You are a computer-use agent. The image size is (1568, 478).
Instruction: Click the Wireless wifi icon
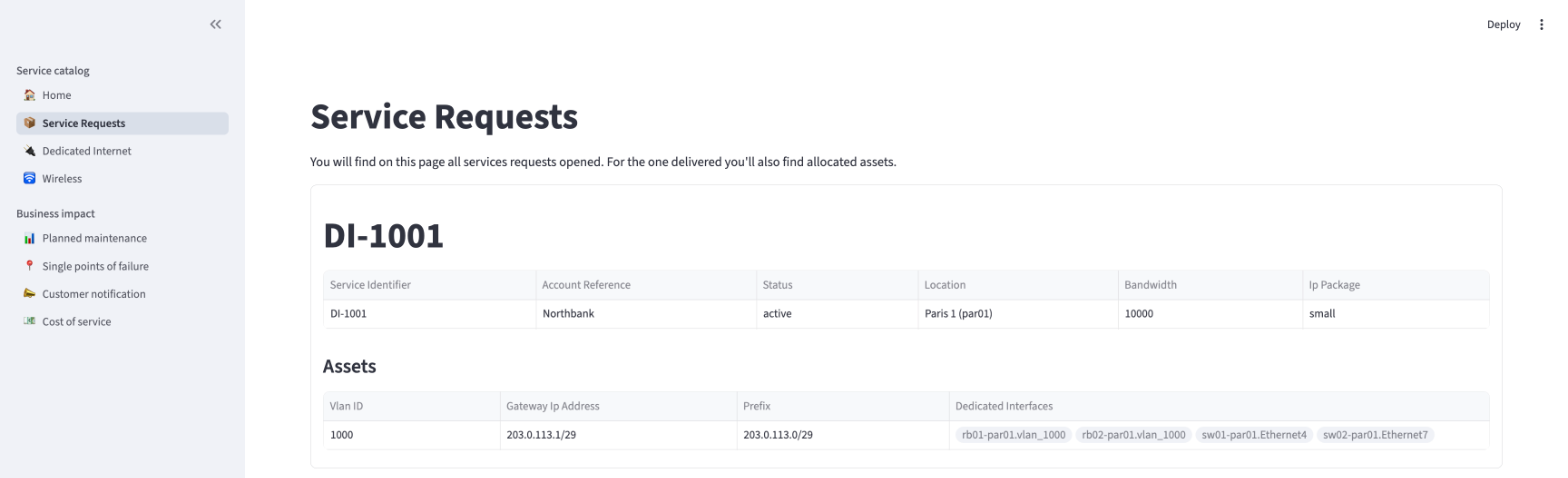point(29,179)
